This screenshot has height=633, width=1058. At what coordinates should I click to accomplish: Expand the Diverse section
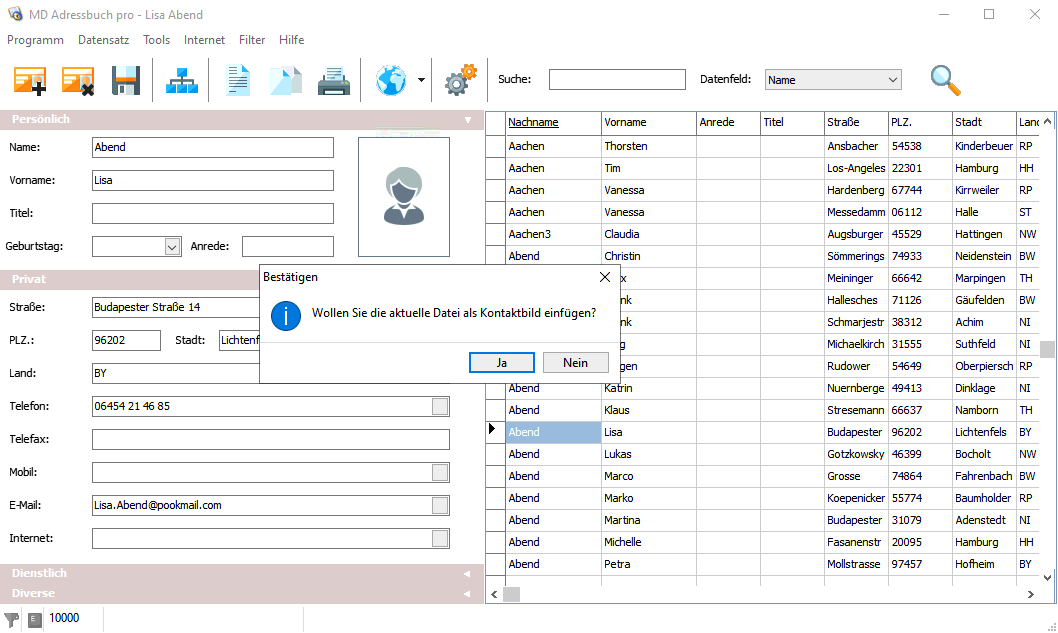(240, 594)
